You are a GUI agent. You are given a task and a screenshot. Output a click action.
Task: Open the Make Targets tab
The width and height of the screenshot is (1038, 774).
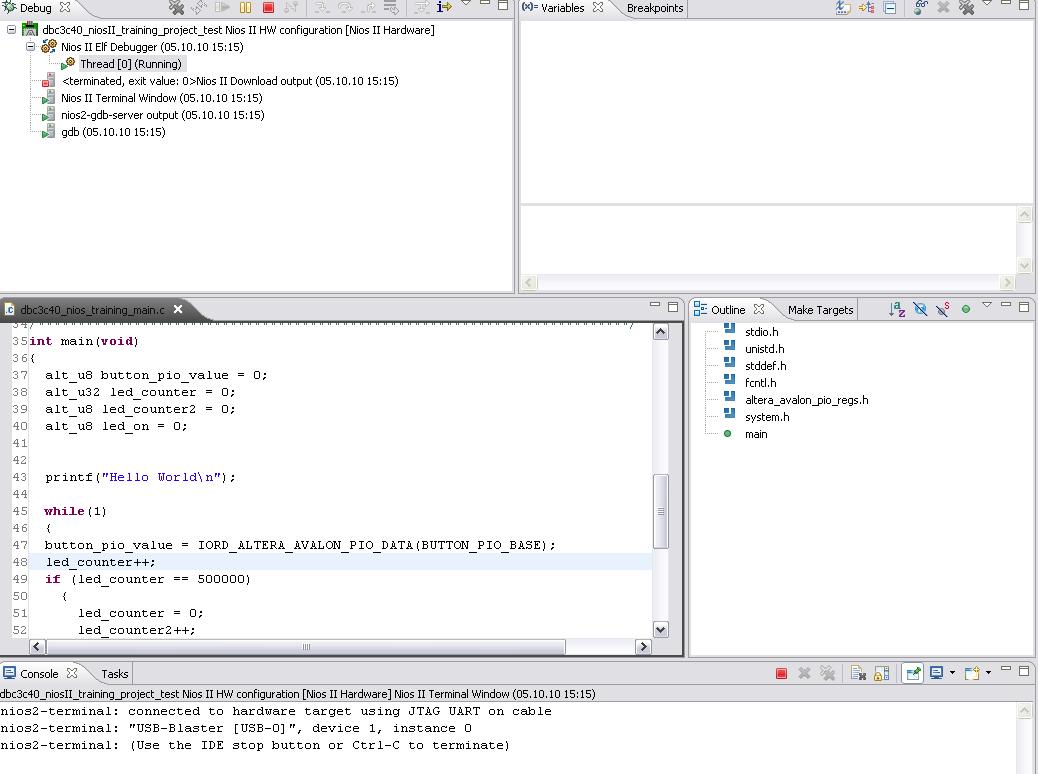[820, 310]
